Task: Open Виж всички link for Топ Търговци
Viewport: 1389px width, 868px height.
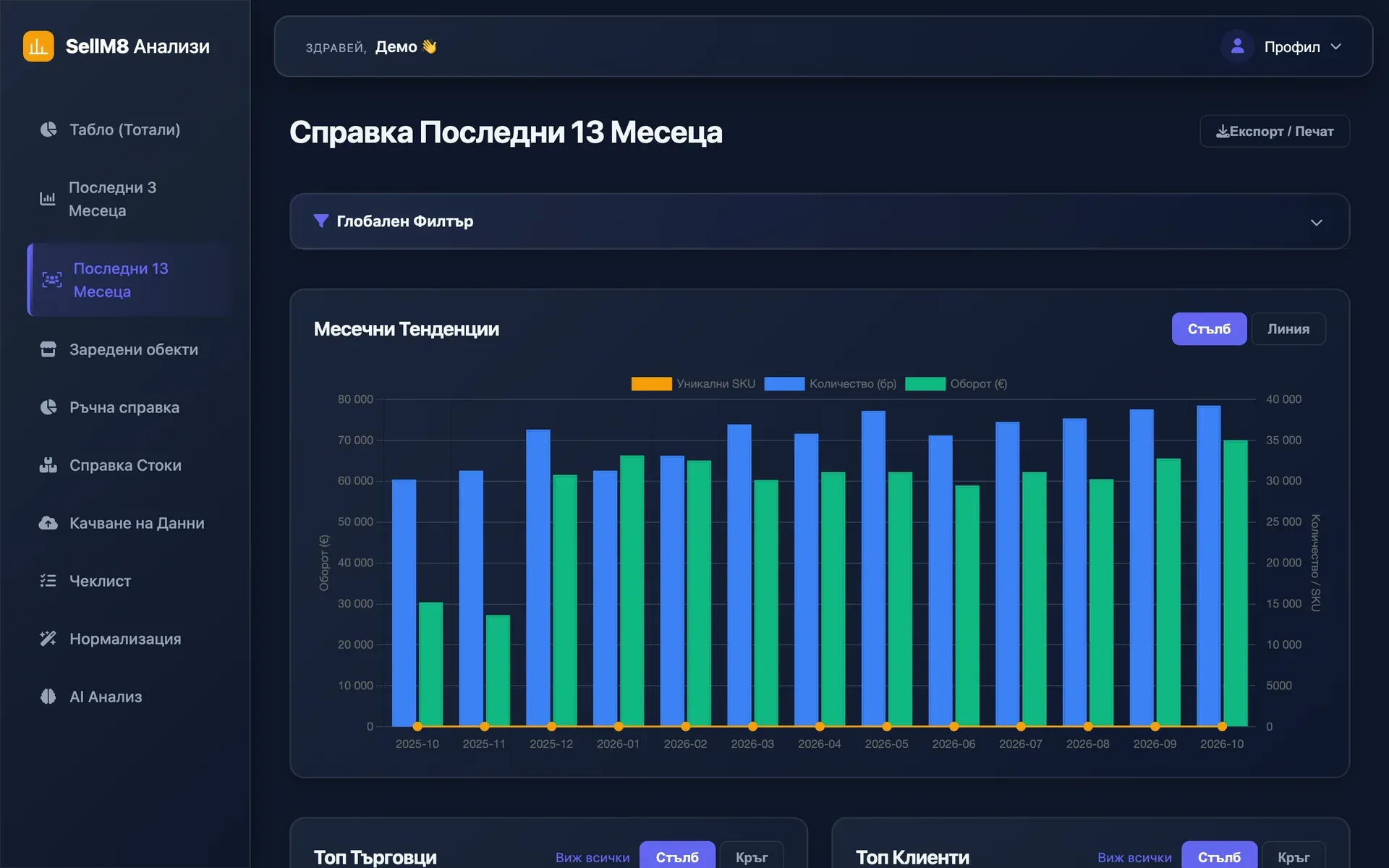Action: [x=592, y=857]
